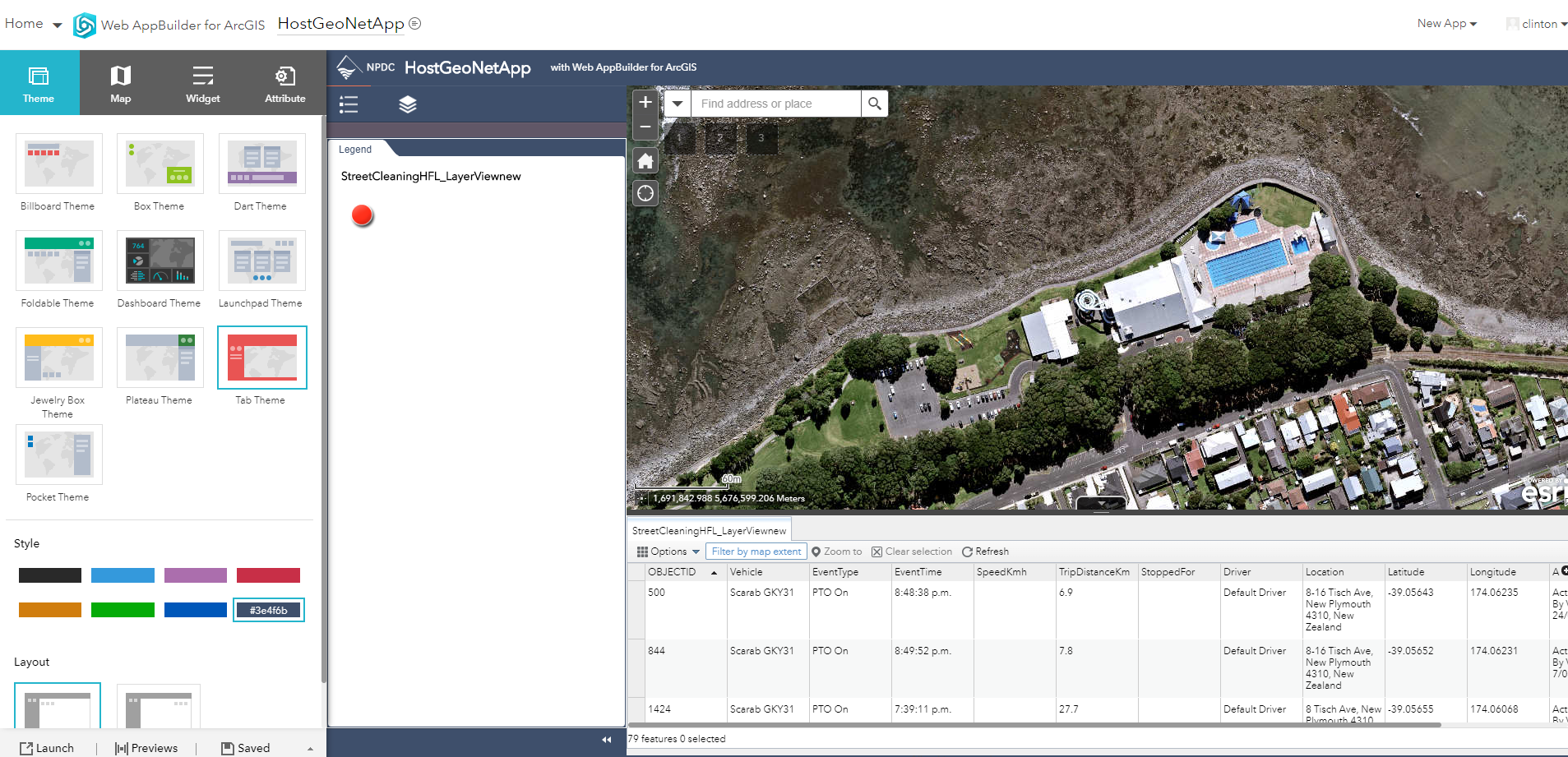
Task: Click the My Location button on map
Action: tap(645, 193)
